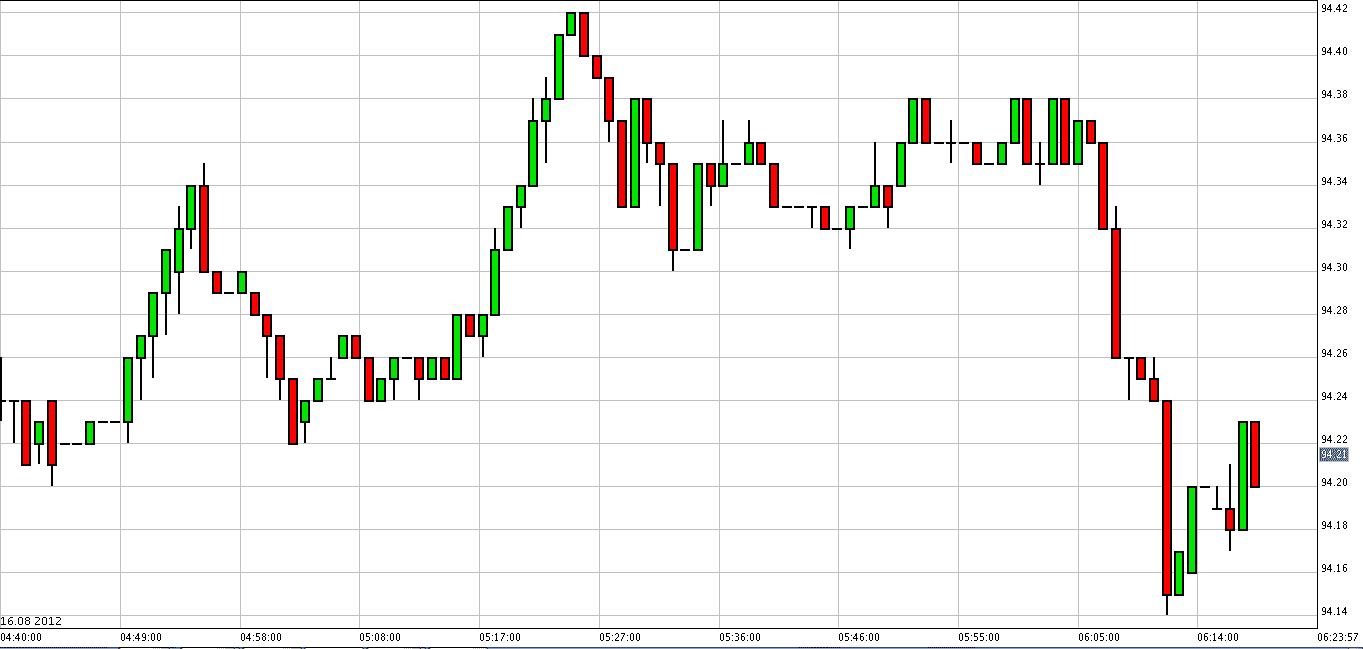Viewport: 1363px width, 649px height.
Task: Click the 94.20 price axis label
Action: coord(1334,482)
